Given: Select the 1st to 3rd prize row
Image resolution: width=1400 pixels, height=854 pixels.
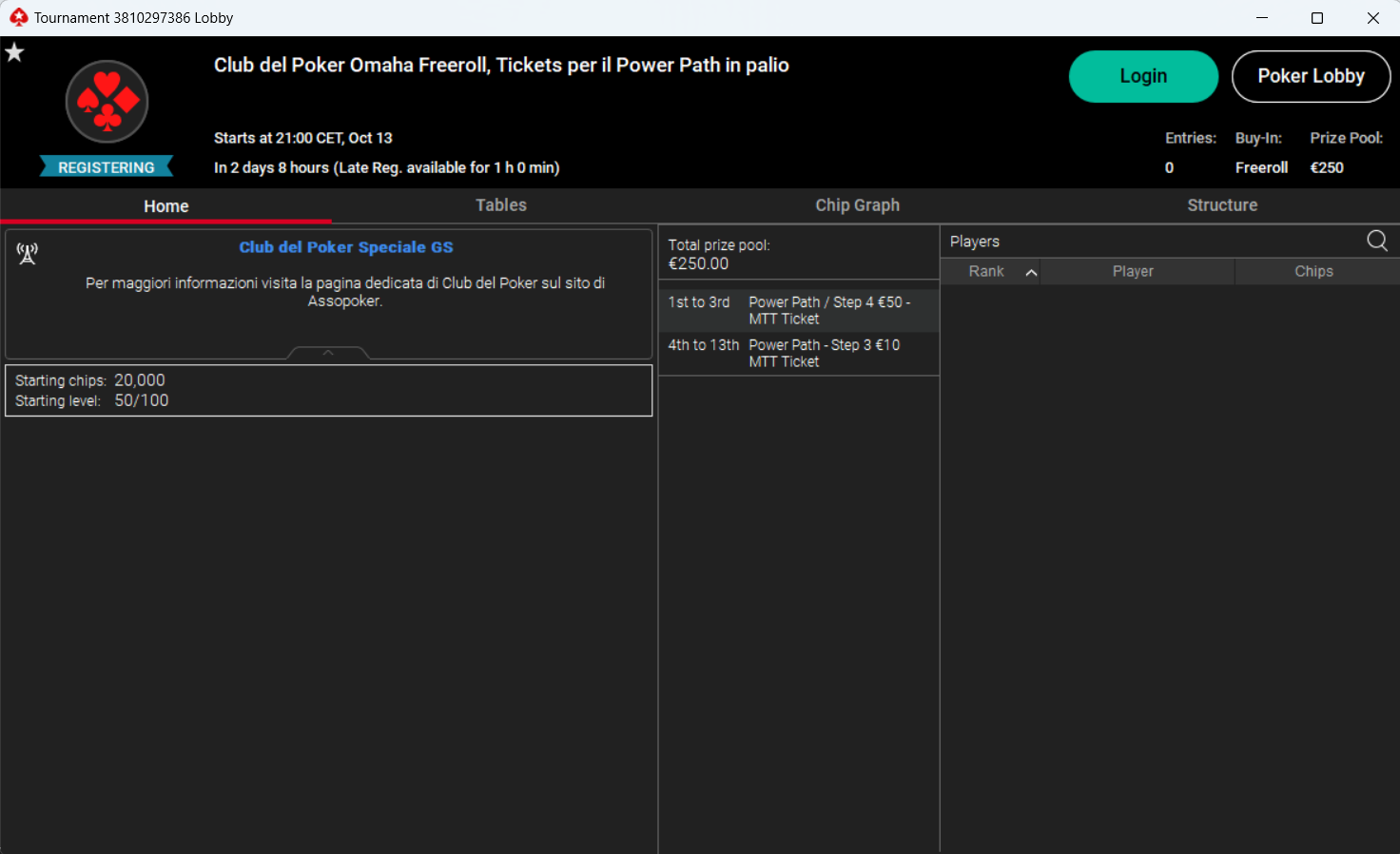Looking at the screenshot, I should 799,310.
